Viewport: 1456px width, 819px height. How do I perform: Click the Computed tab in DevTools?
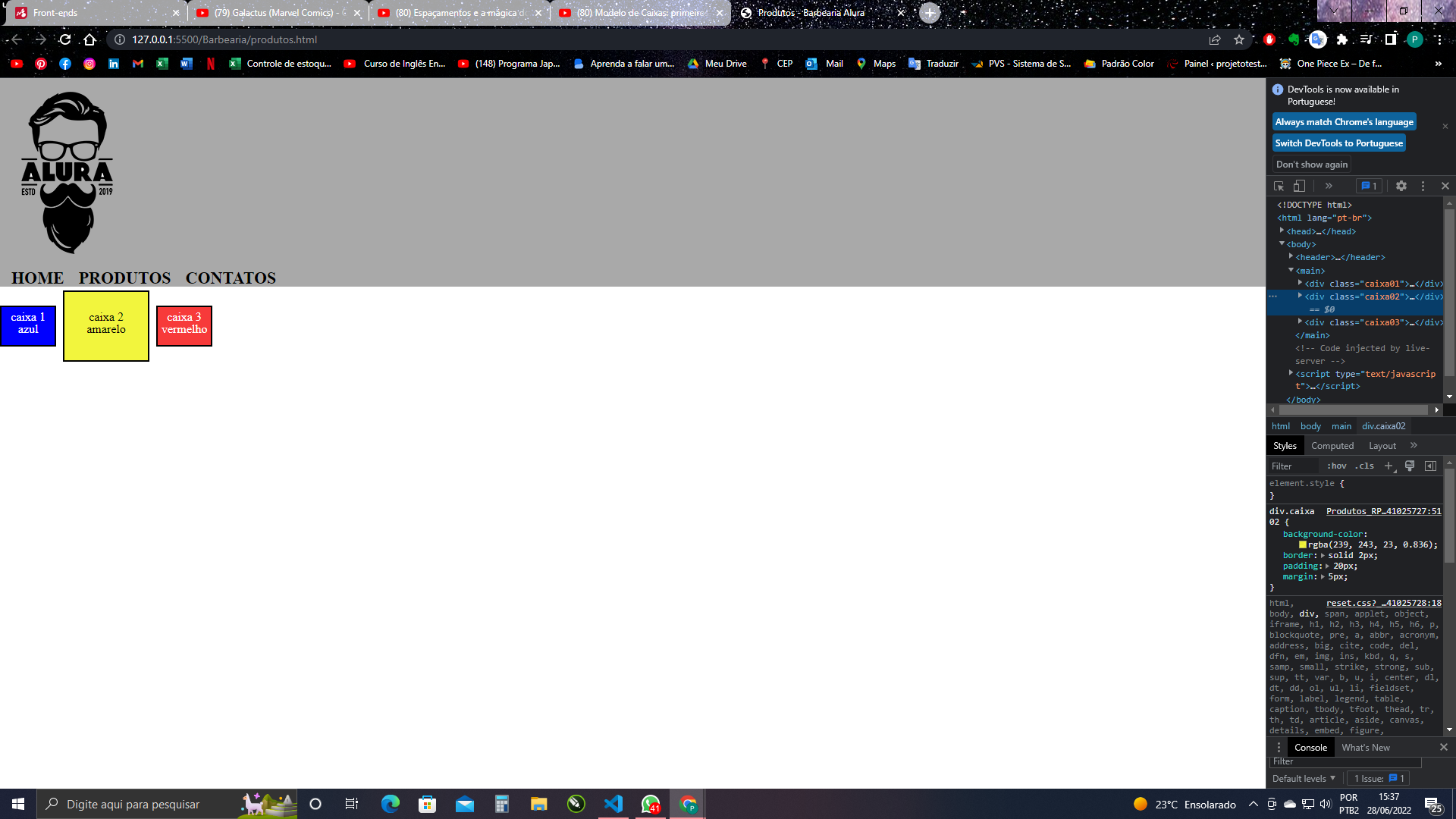coord(1332,445)
